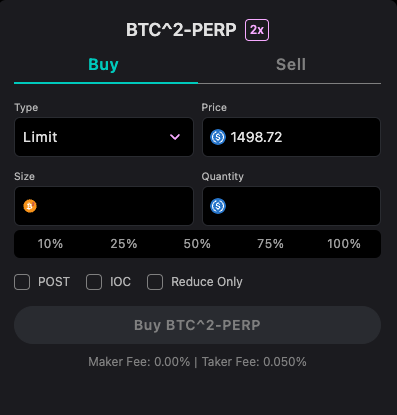Click the 2x leverage badge
397x415 pixels.
(257, 30)
